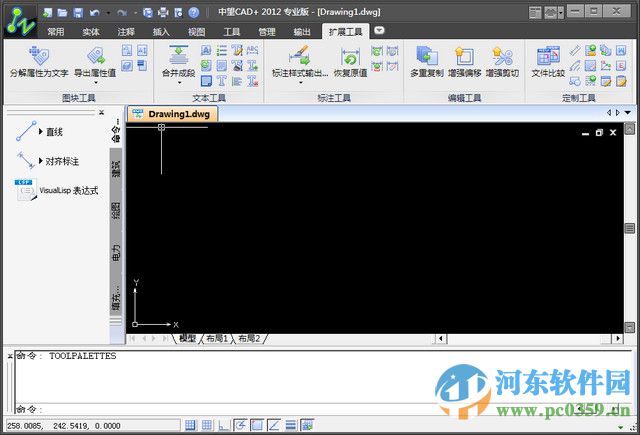
Task: Expand the 合并成段 dropdown arrow
Action: [179, 83]
